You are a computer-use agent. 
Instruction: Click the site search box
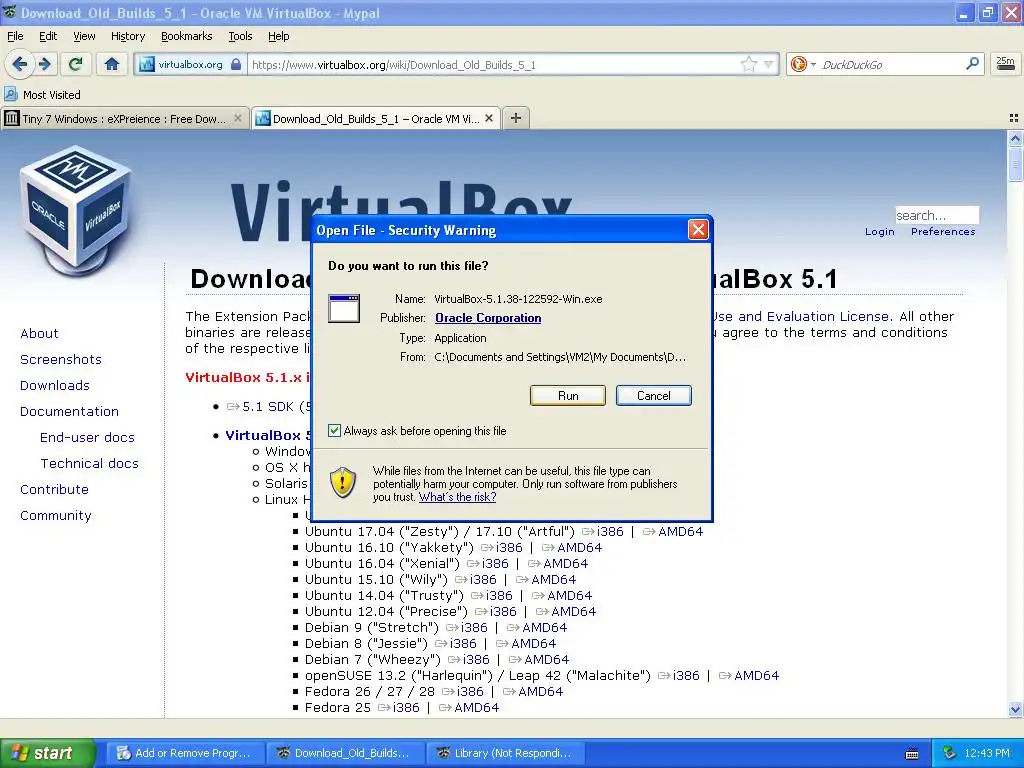point(936,215)
